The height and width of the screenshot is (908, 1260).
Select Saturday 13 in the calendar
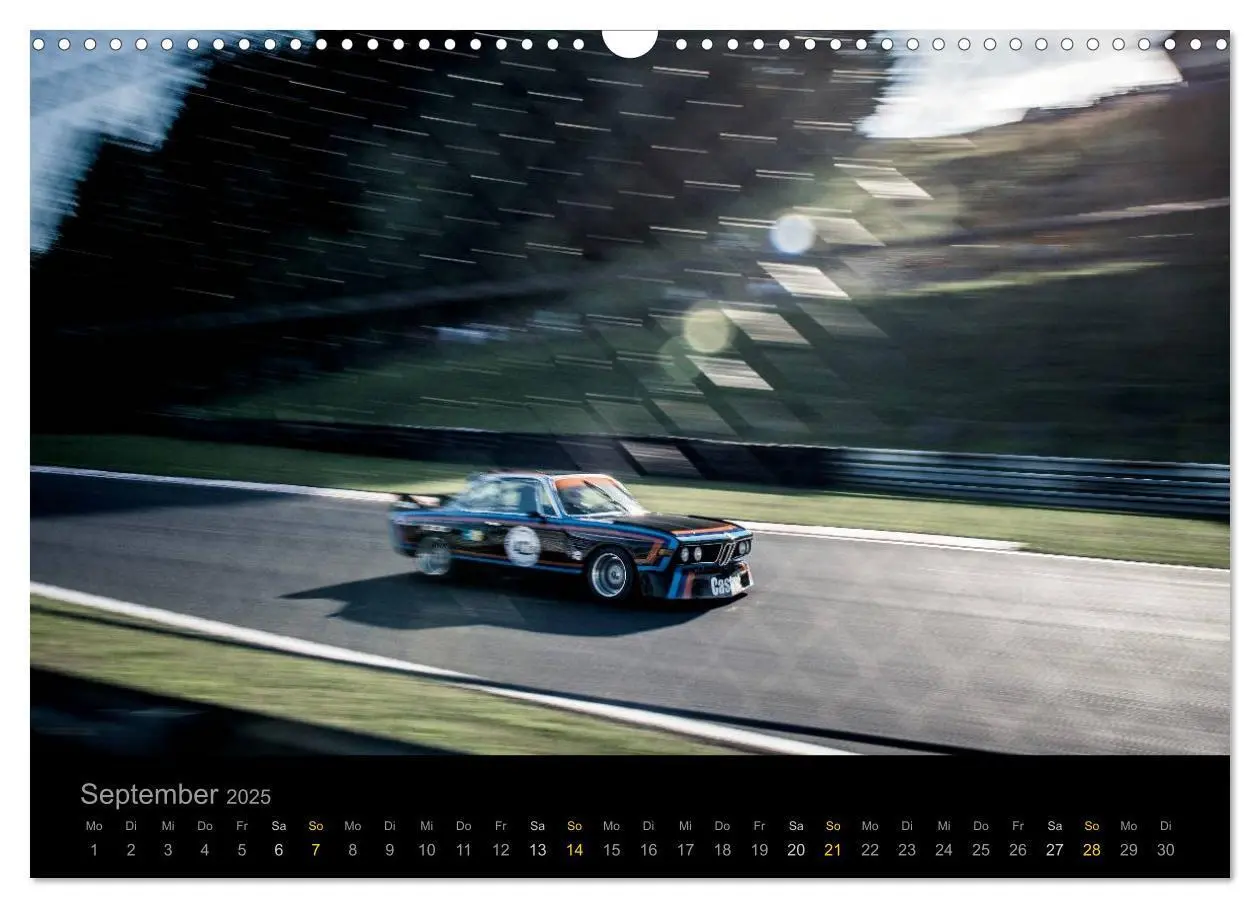[538, 850]
